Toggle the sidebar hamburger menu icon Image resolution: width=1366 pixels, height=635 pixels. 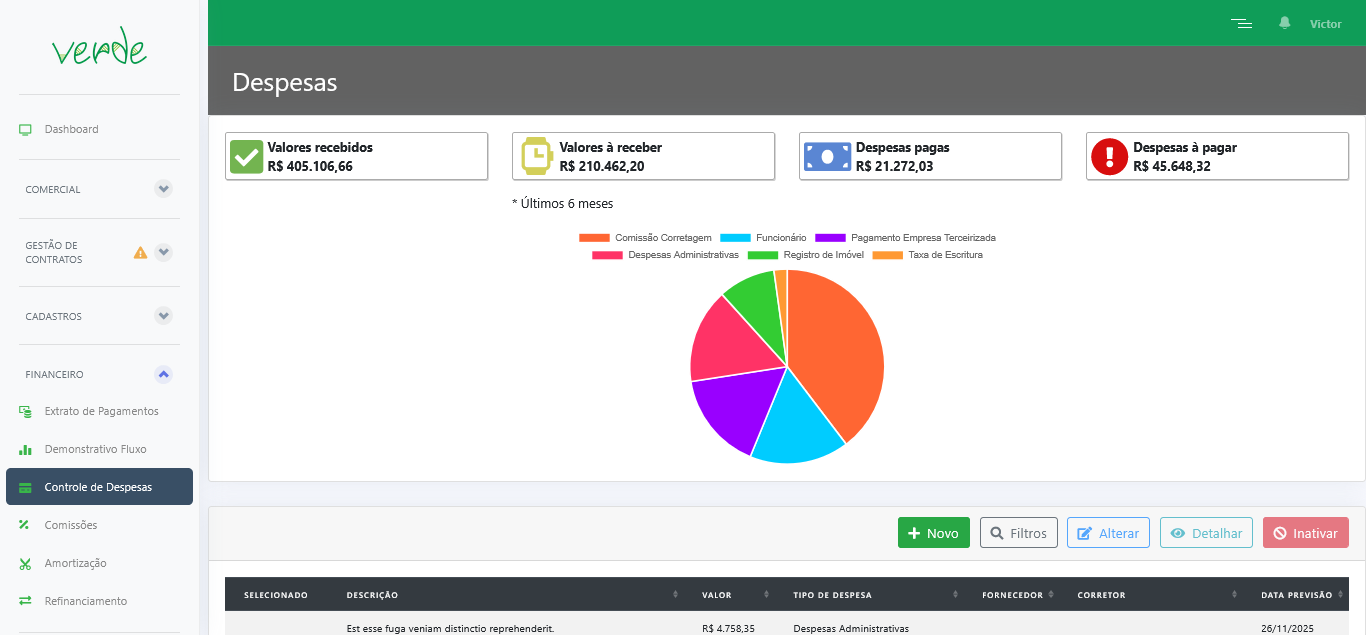[x=1241, y=23]
